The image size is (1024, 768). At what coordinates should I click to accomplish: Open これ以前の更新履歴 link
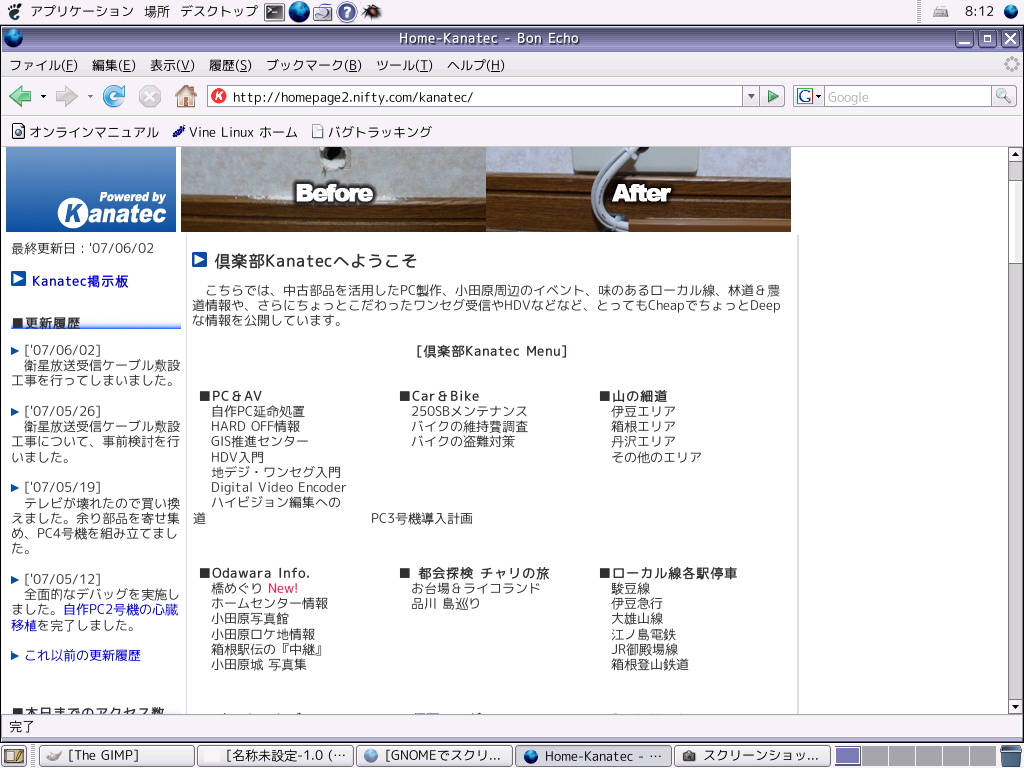coord(82,656)
